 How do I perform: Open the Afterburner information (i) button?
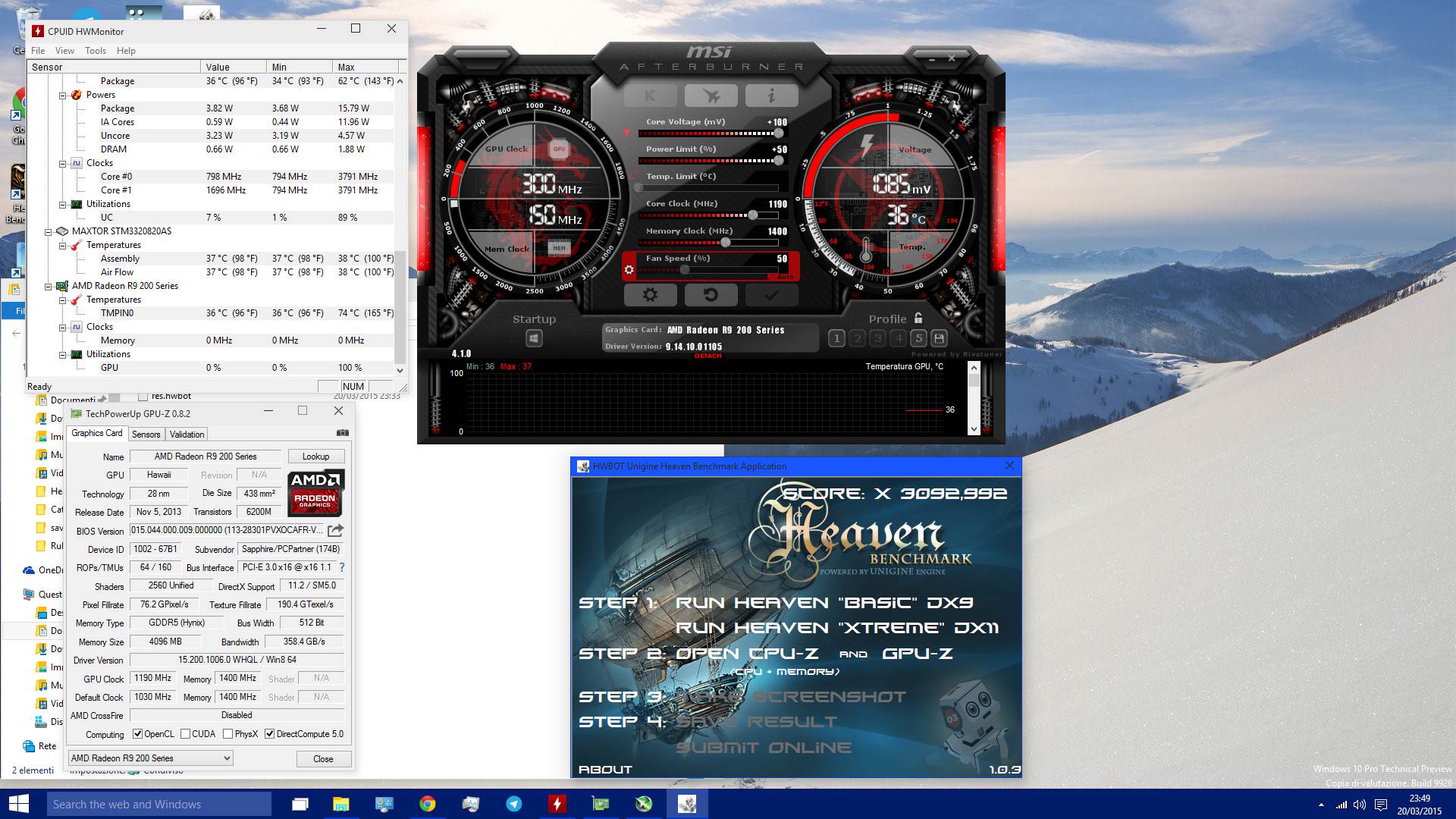click(771, 96)
